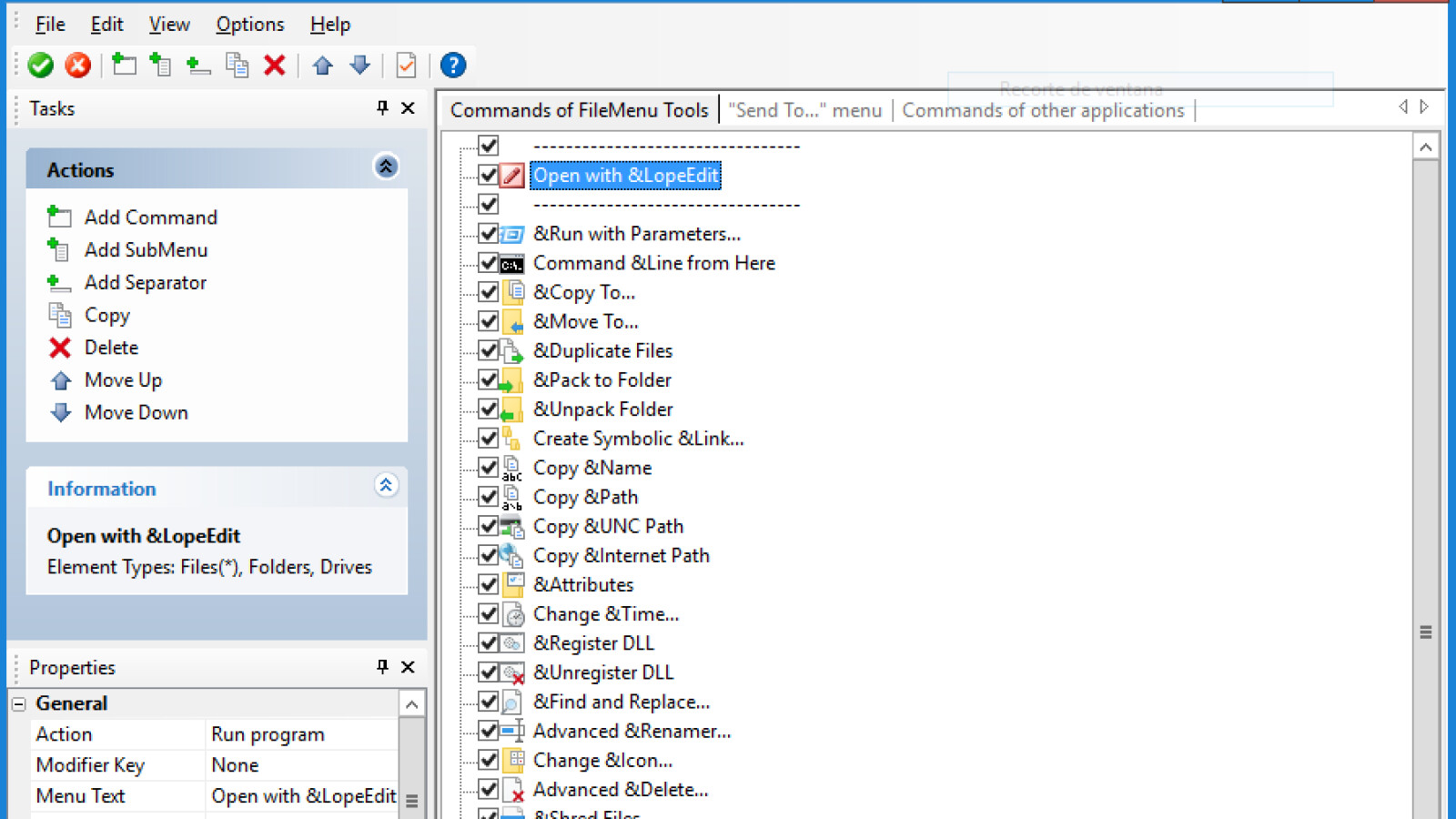Click Add Separator in the Actions list
The width and height of the screenshot is (1456, 819).
click(127, 283)
